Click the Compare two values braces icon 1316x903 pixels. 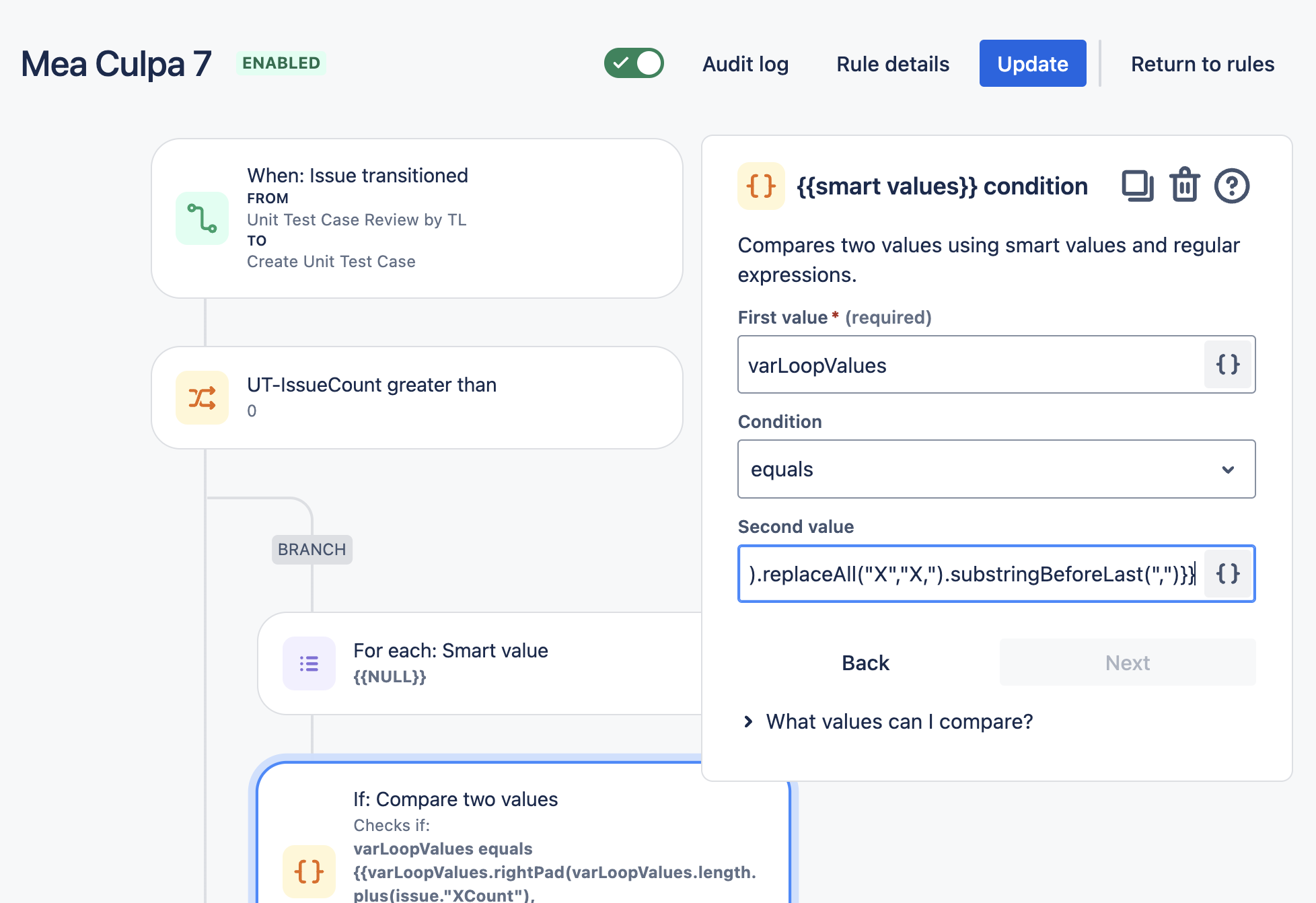[x=309, y=871]
